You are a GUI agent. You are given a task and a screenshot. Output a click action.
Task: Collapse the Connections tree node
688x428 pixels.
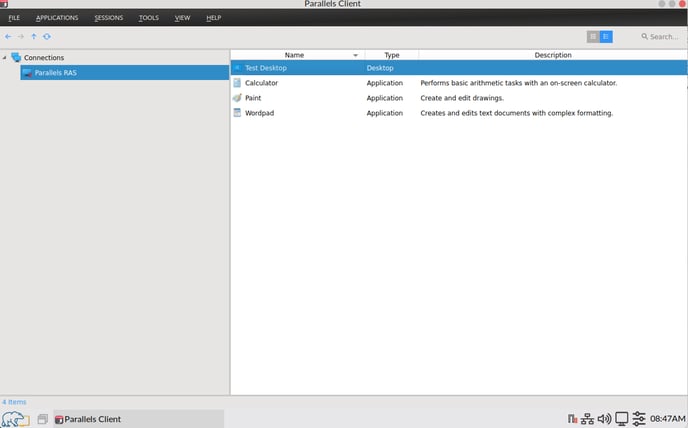tap(4, 58)
